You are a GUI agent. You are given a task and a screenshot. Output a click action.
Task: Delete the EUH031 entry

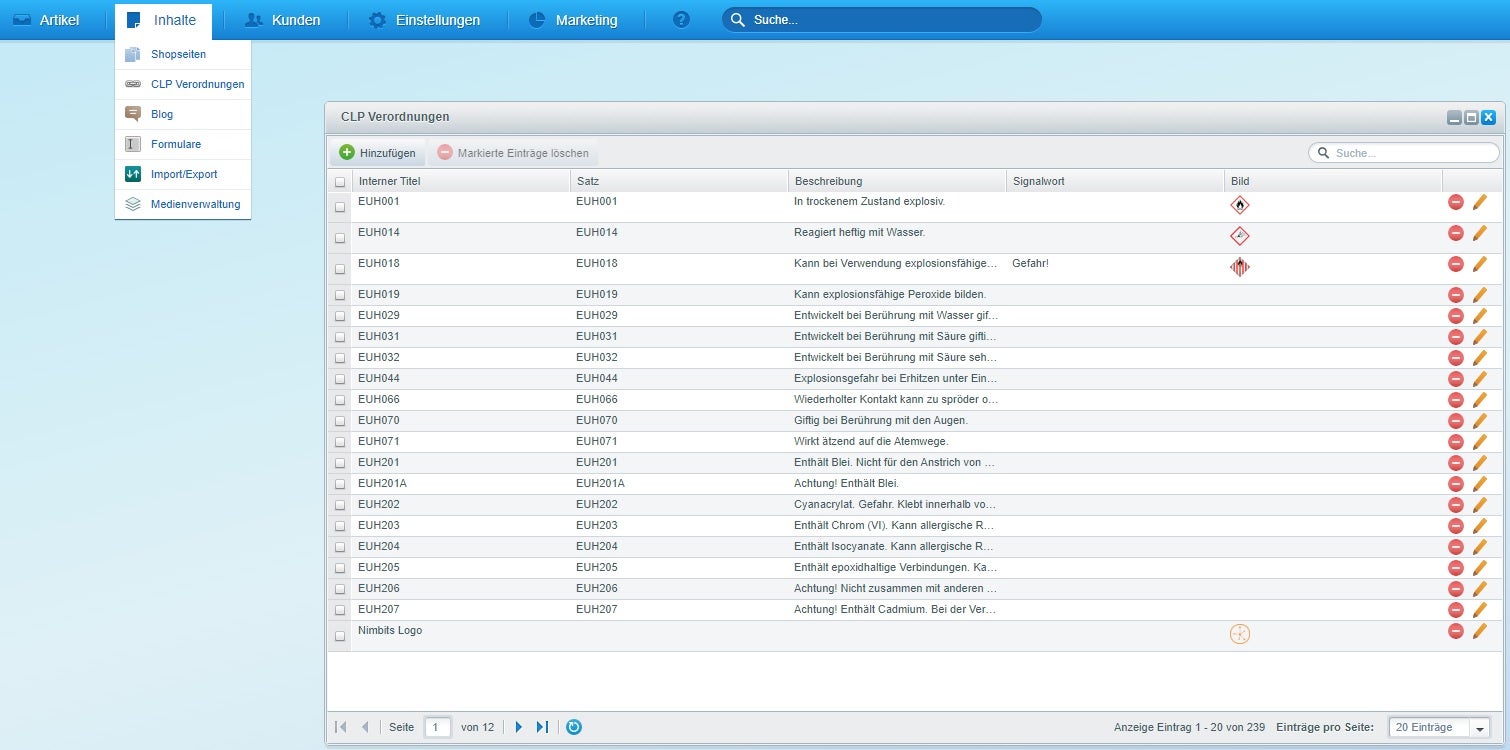(1456, 337)
